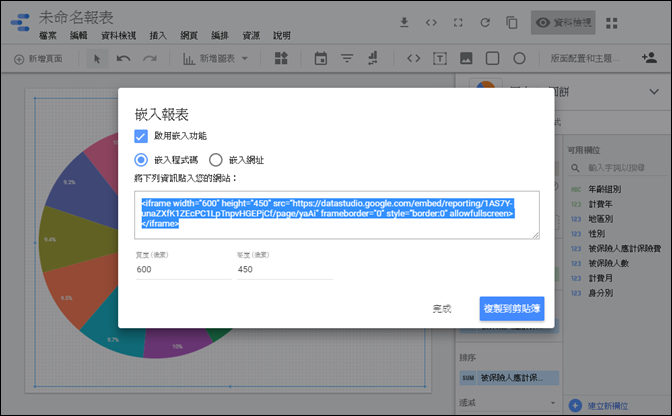Insert a filter control

pyautogui.click(x=347, y=58)
